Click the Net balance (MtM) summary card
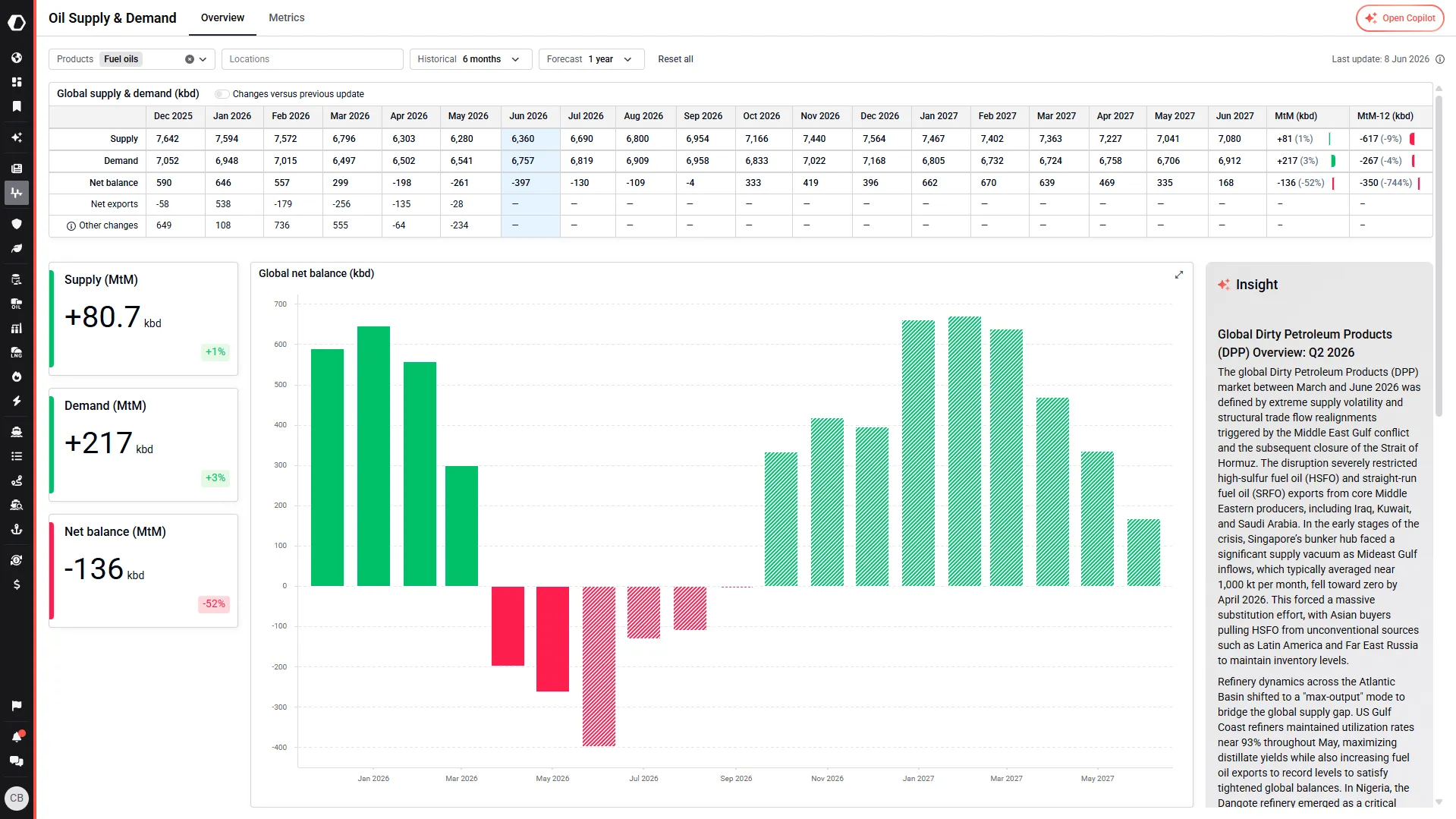1456x819 pixels. coord(143,571)
